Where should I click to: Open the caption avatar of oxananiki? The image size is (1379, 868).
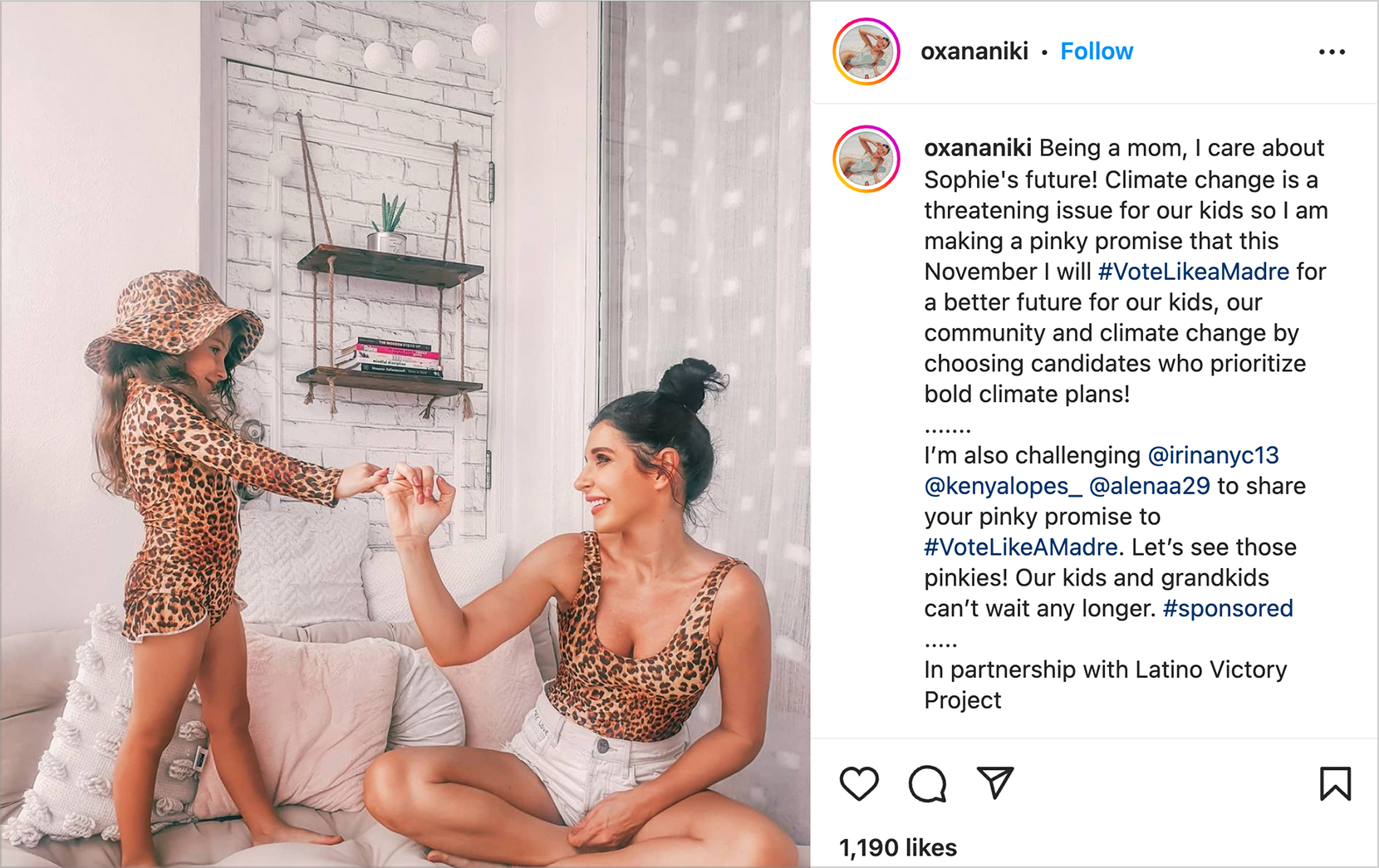866,159
